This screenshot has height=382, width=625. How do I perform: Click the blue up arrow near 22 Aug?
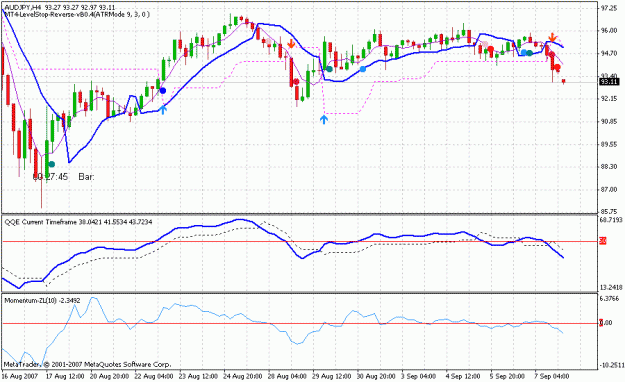(163, 109)
